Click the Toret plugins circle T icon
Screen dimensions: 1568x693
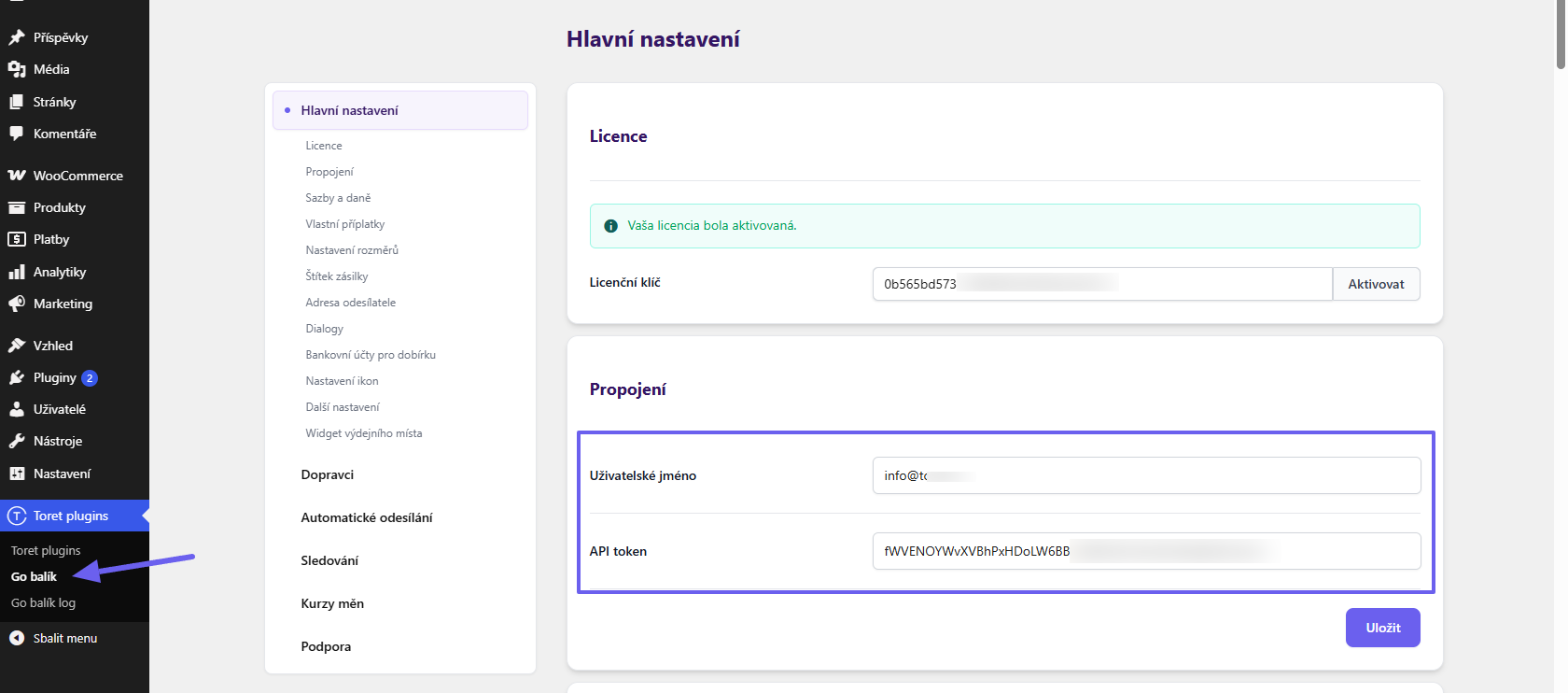17,516
